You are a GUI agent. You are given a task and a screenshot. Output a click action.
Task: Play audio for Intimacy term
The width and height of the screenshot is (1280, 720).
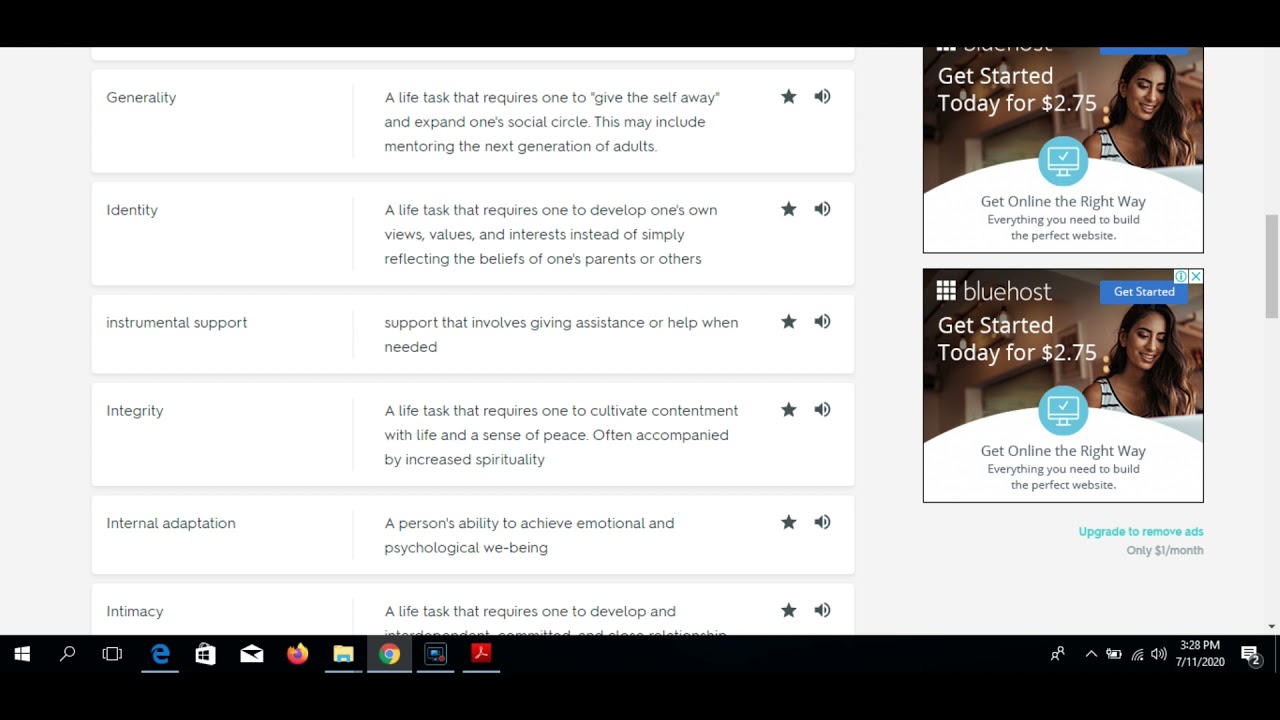click(x=822, y=610)
